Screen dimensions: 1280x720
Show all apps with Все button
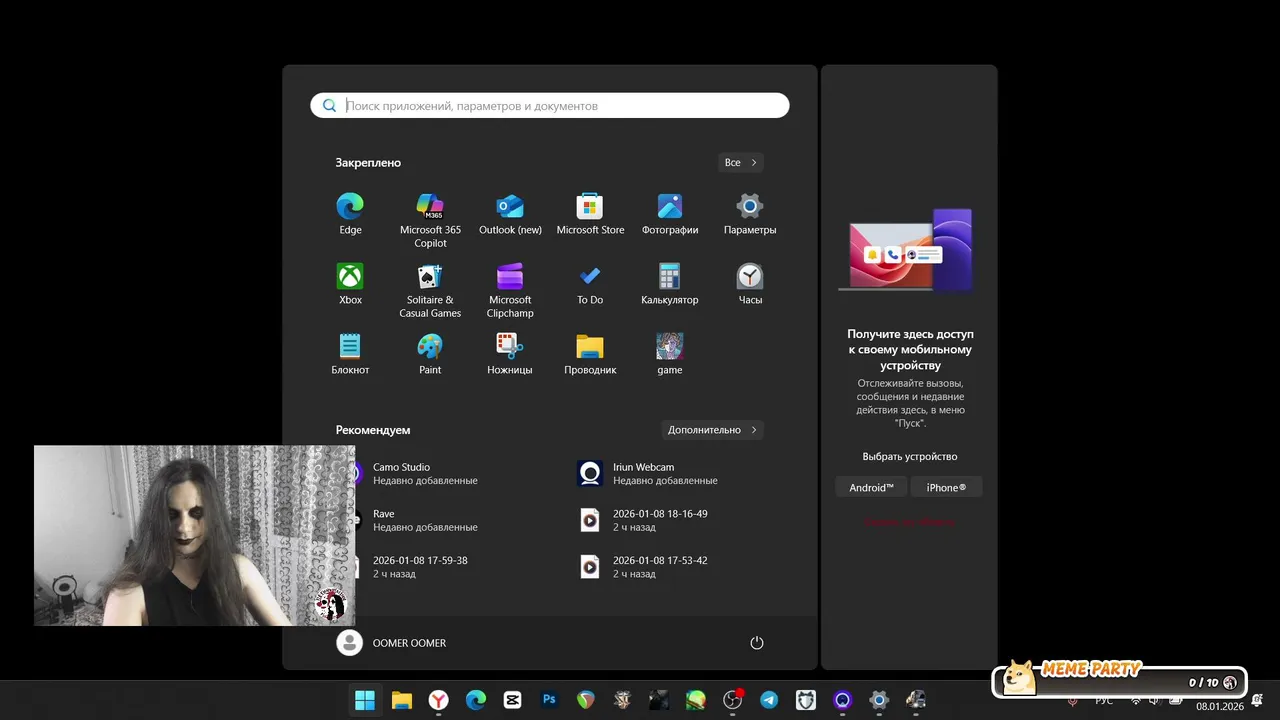pyautogui.click(x=741, y=162)
